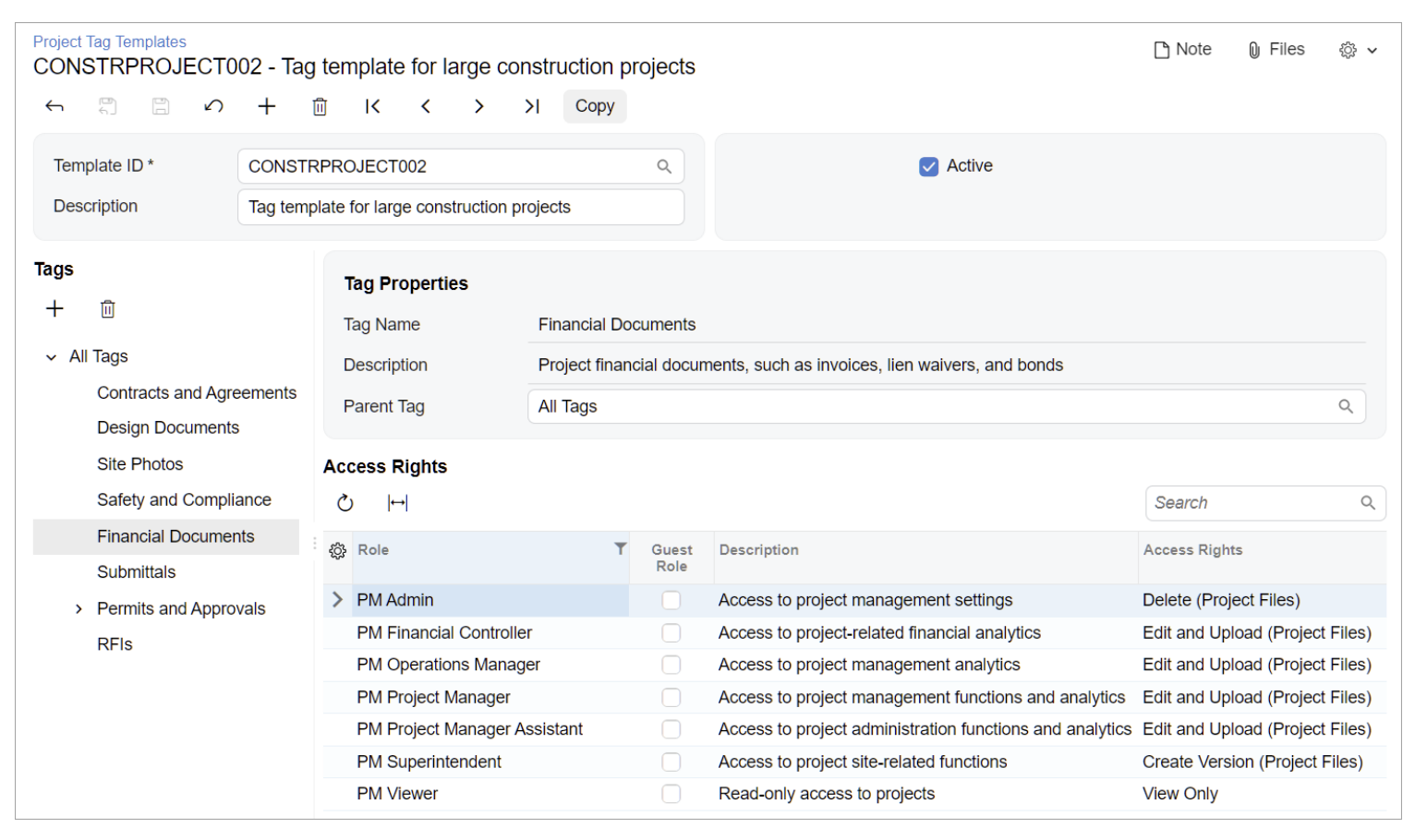The width and height of the screenshot is (1427, 840).
Task: Click the back arrow toolbar icon
Action: click(x=54, y=106)
